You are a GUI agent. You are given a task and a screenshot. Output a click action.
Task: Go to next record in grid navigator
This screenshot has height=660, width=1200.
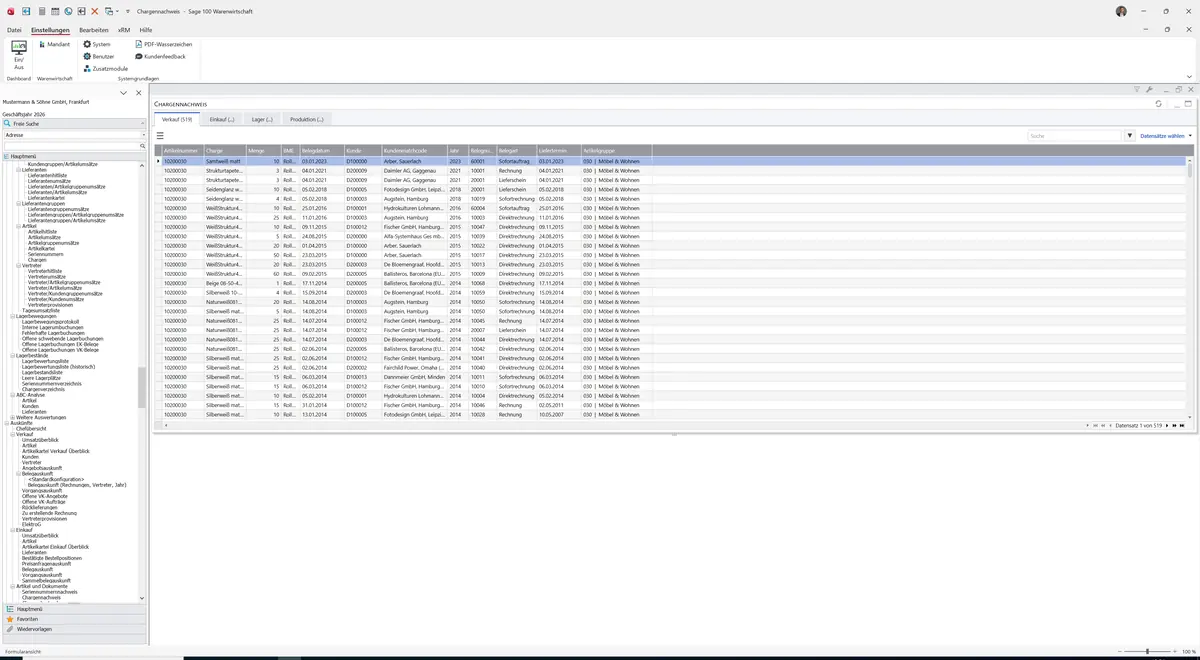click(1167, 425)
